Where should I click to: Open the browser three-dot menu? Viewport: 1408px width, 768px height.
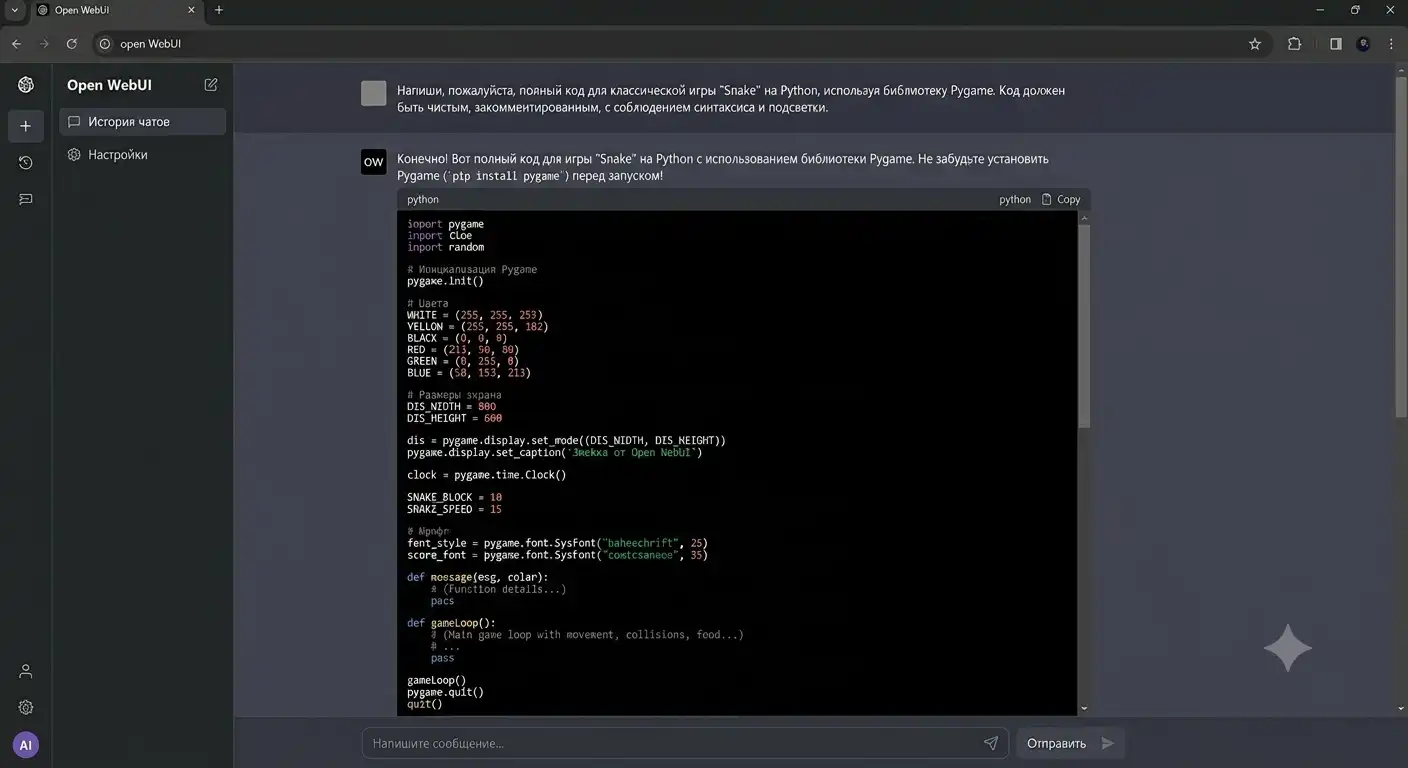(x=1392, y=44)
